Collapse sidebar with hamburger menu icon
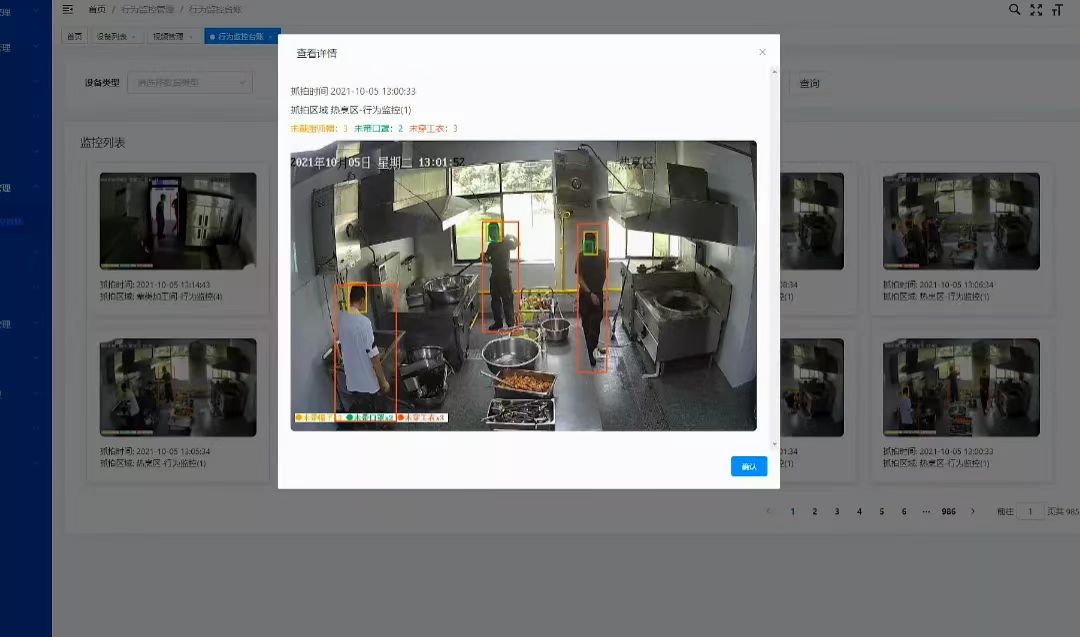The height and width of the screenshot is (637, 1080). (68, 10)
